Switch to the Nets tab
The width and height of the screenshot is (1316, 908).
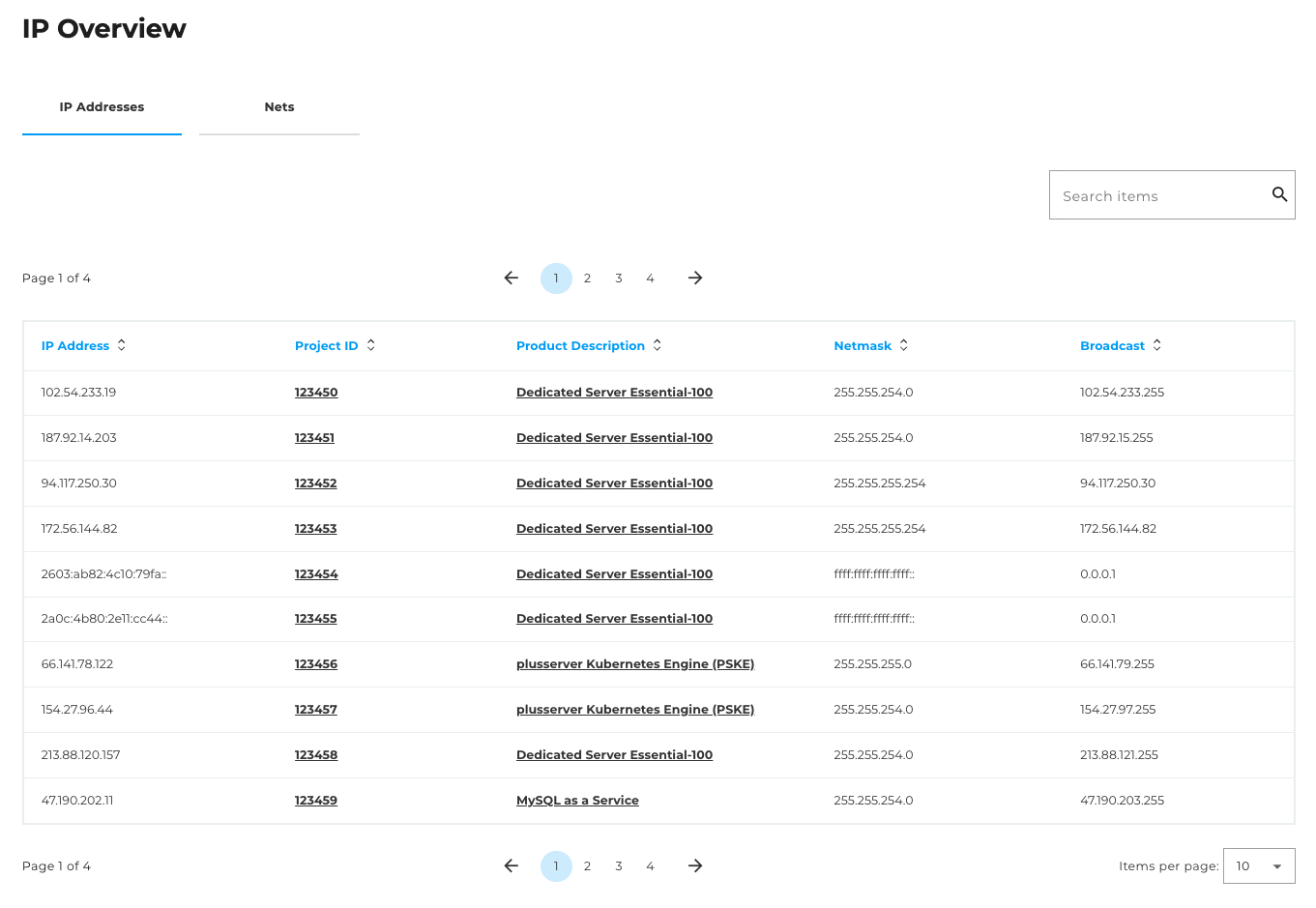pos(279,107)
